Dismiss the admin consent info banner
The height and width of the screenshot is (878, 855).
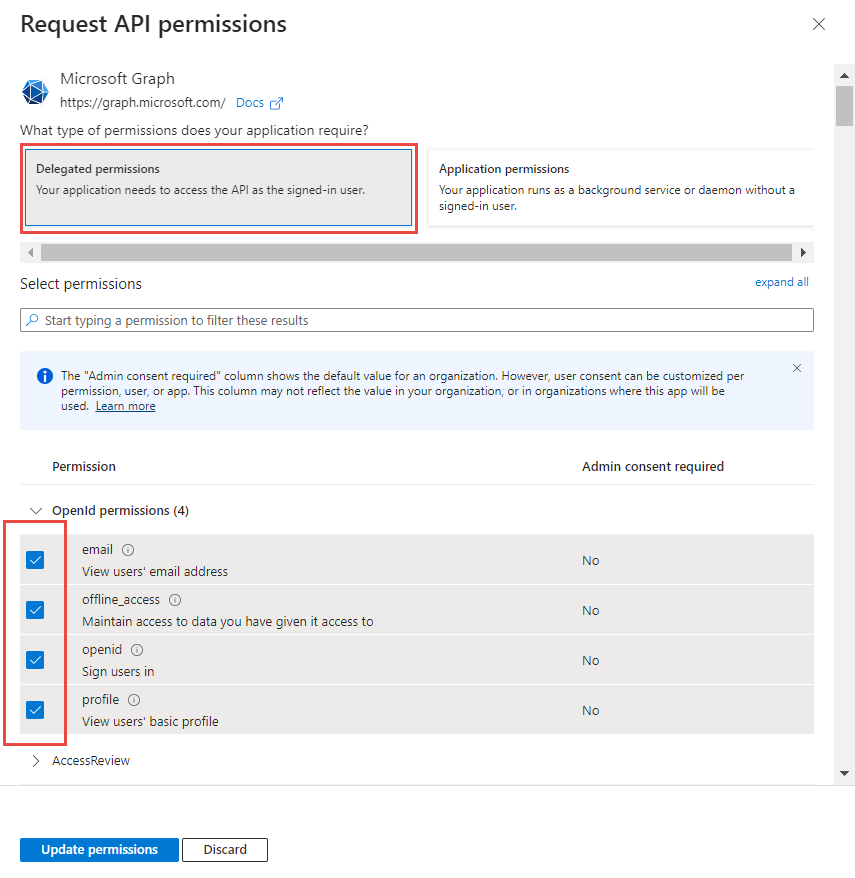tap(797, 368)
